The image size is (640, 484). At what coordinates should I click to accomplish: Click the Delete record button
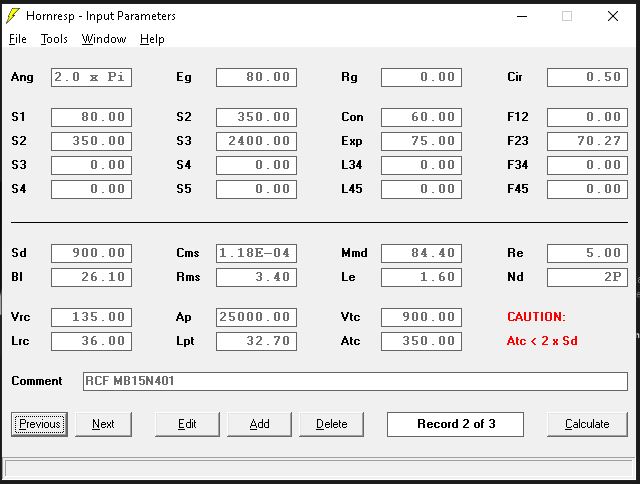(x=331, y=424)
